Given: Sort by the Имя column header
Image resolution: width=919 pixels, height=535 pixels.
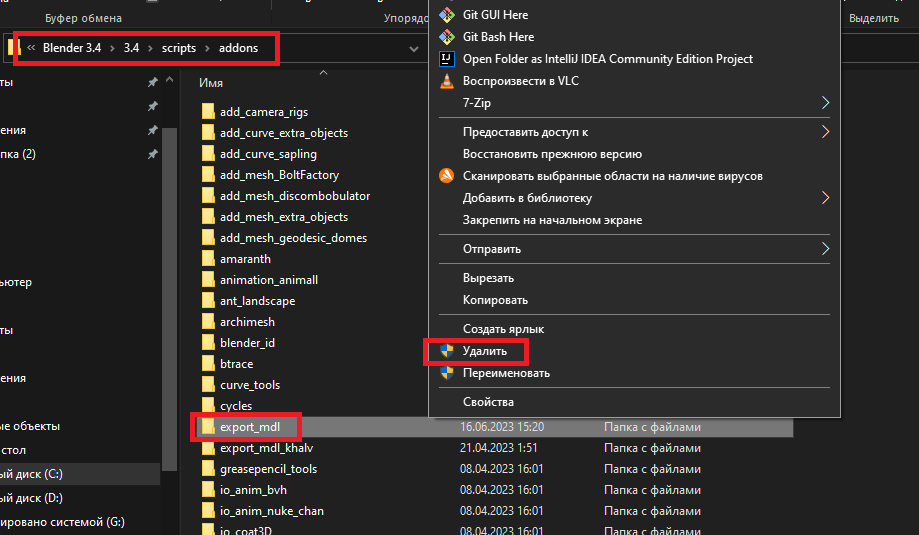Looking at the screenshot, I should coord(210,83).
